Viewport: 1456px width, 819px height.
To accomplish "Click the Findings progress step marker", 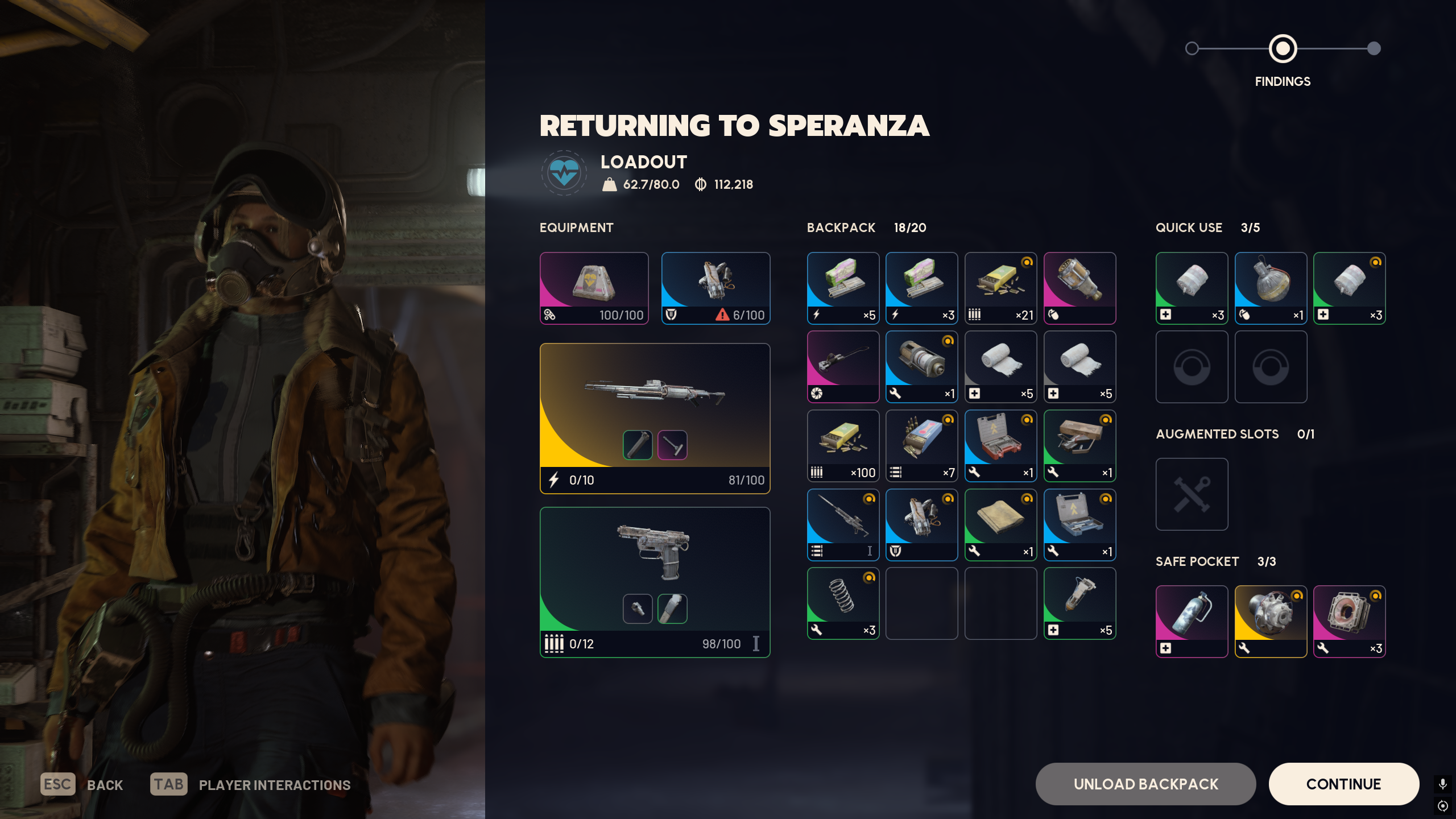I will [x=1283, y=49].
